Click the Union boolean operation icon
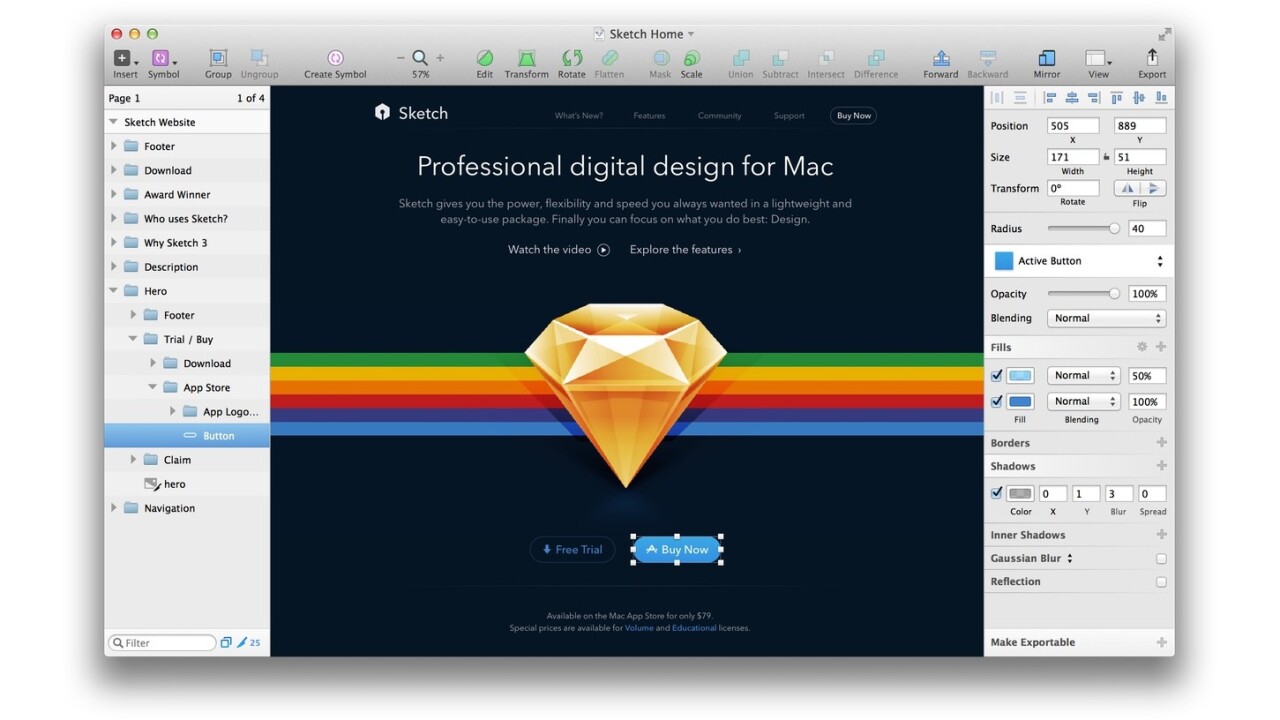1280x720 pixels. pos(740,59)
